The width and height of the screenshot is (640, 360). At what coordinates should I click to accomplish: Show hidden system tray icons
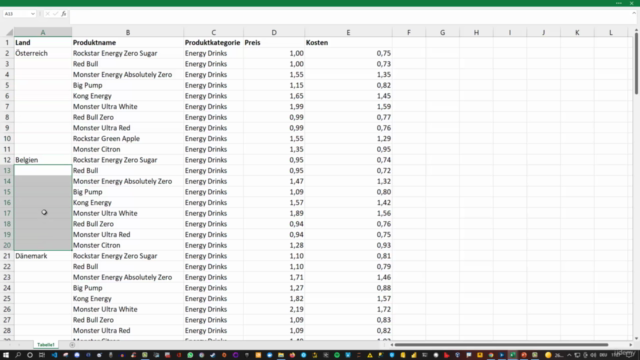click(569, 355)
